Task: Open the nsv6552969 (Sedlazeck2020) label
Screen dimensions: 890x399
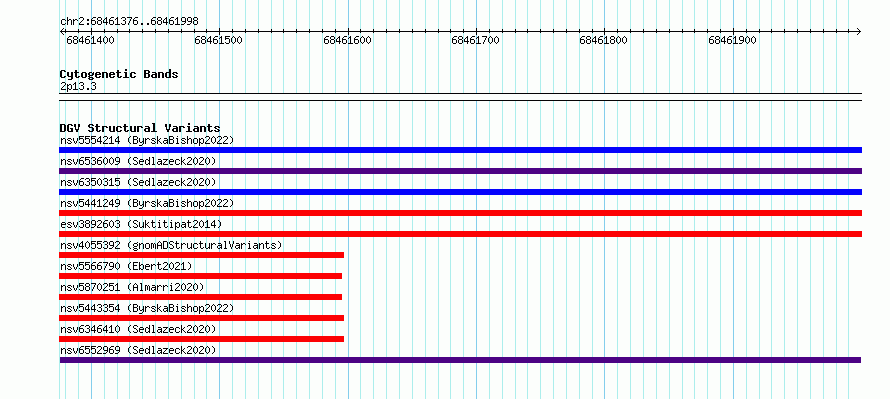Action: tap(138, 350)
